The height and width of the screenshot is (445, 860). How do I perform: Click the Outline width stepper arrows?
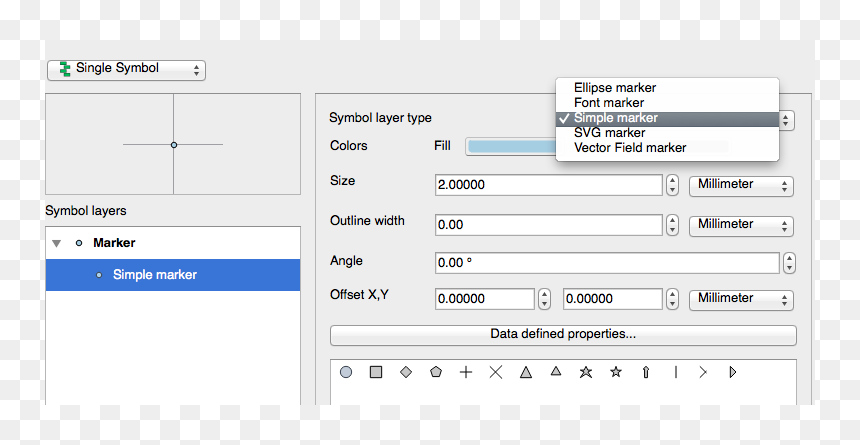(672, 225)
